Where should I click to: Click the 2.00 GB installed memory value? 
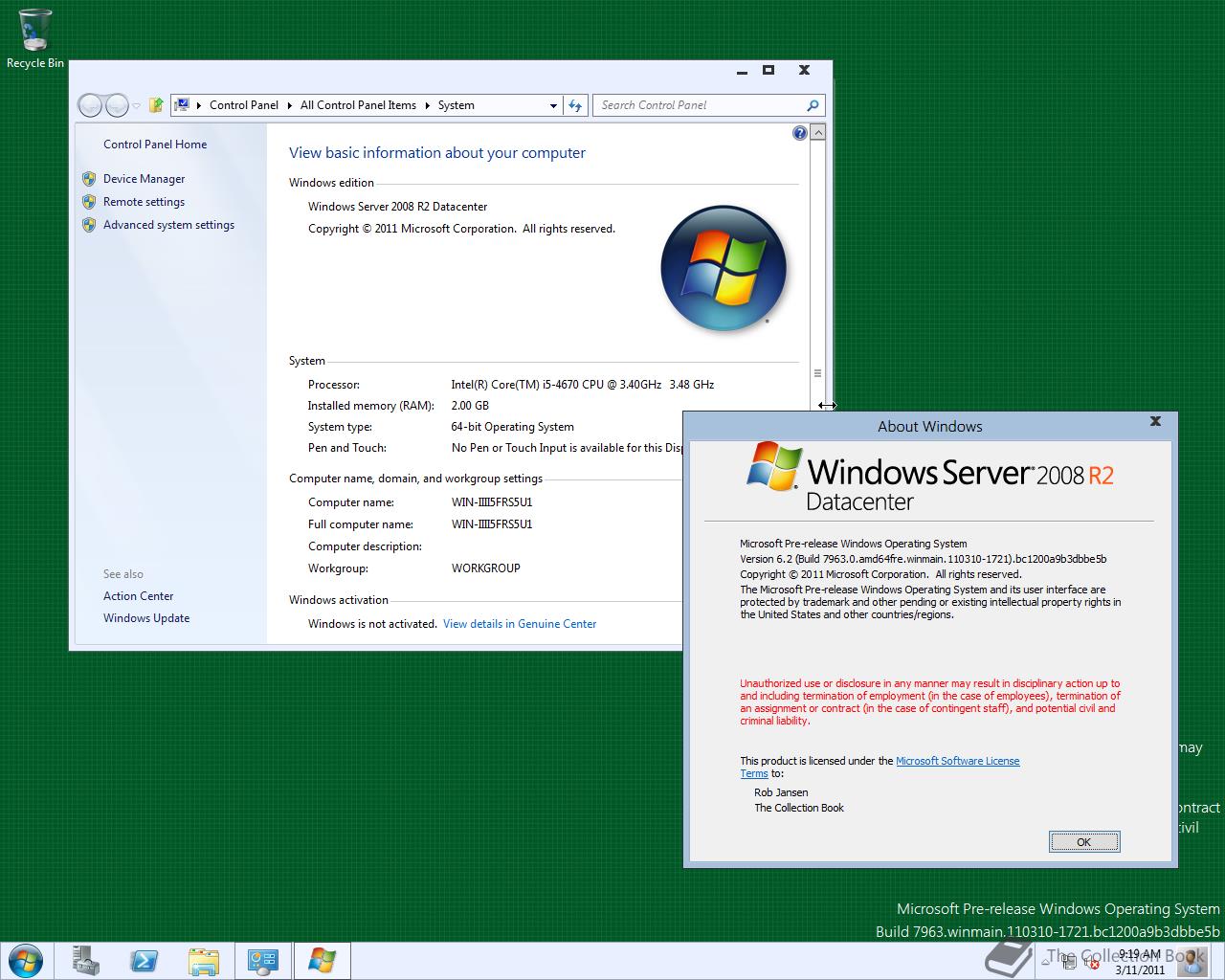tap(470, 406)
